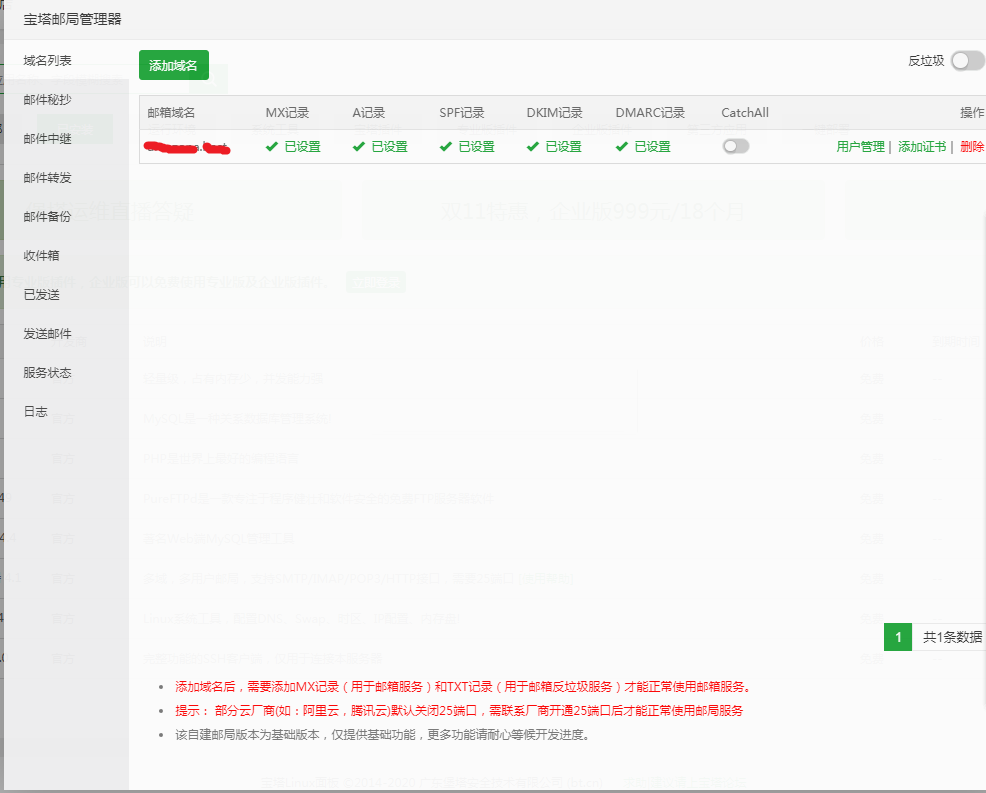Click the MX记录 column header
Screen dimensions: 986x793
tap(287, 113)
